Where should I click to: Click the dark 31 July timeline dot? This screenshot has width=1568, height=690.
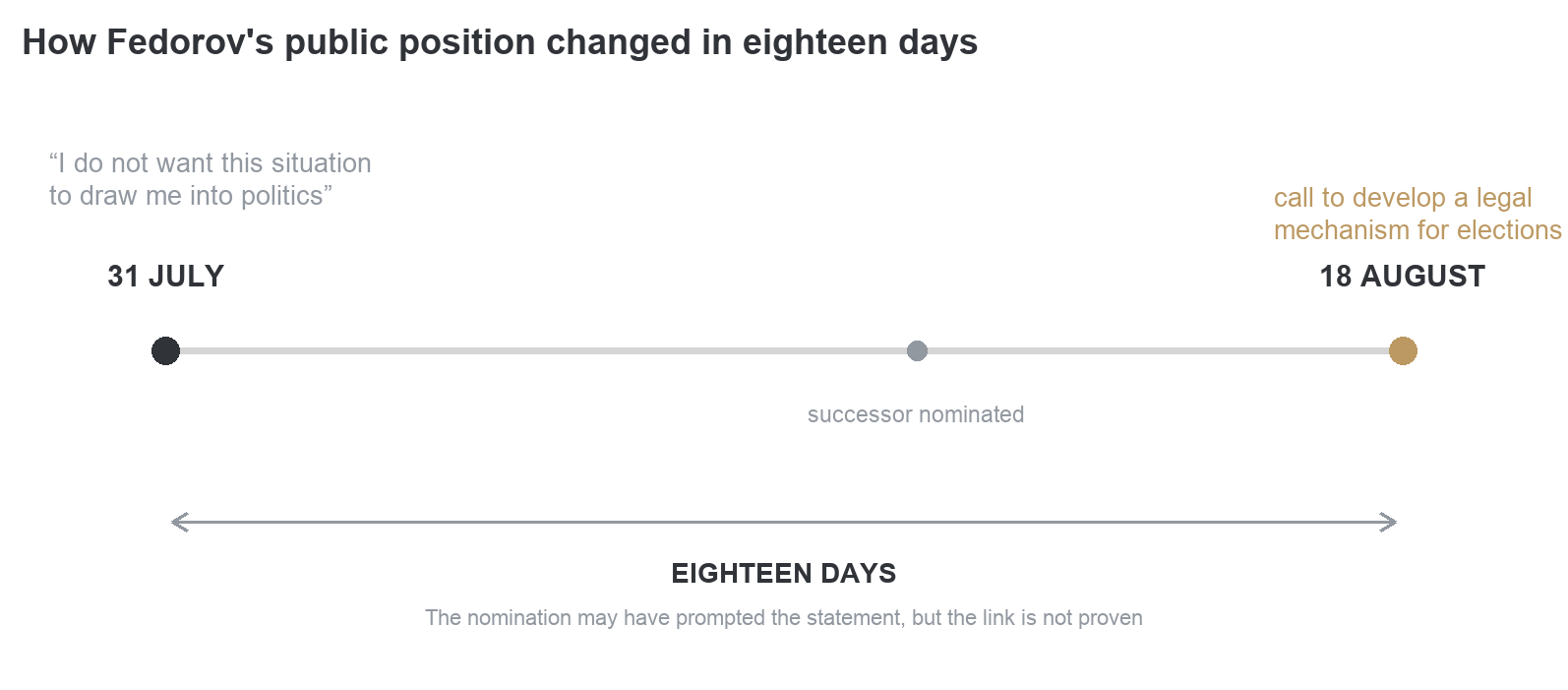165,350
